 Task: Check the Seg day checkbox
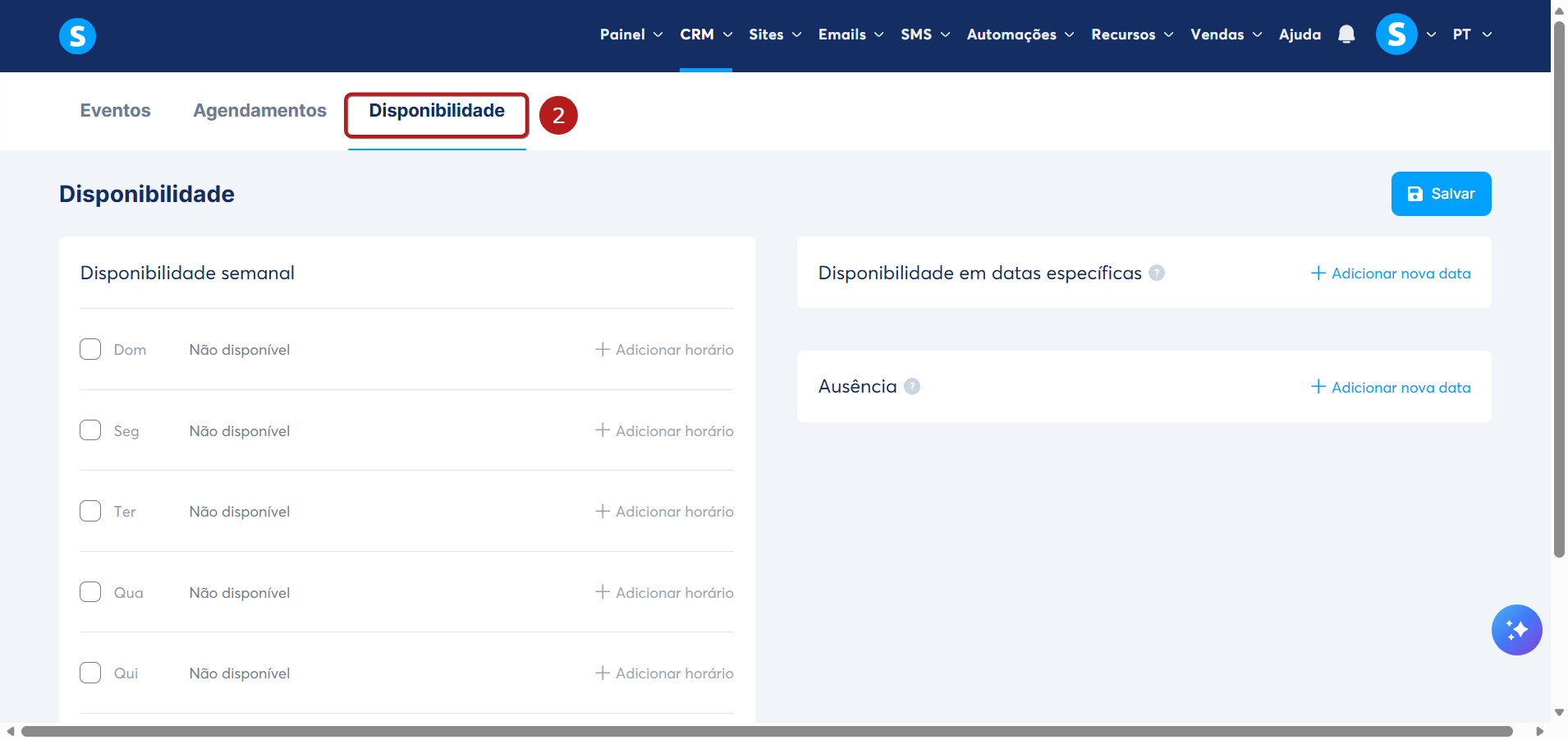click(x=90, y=430)
